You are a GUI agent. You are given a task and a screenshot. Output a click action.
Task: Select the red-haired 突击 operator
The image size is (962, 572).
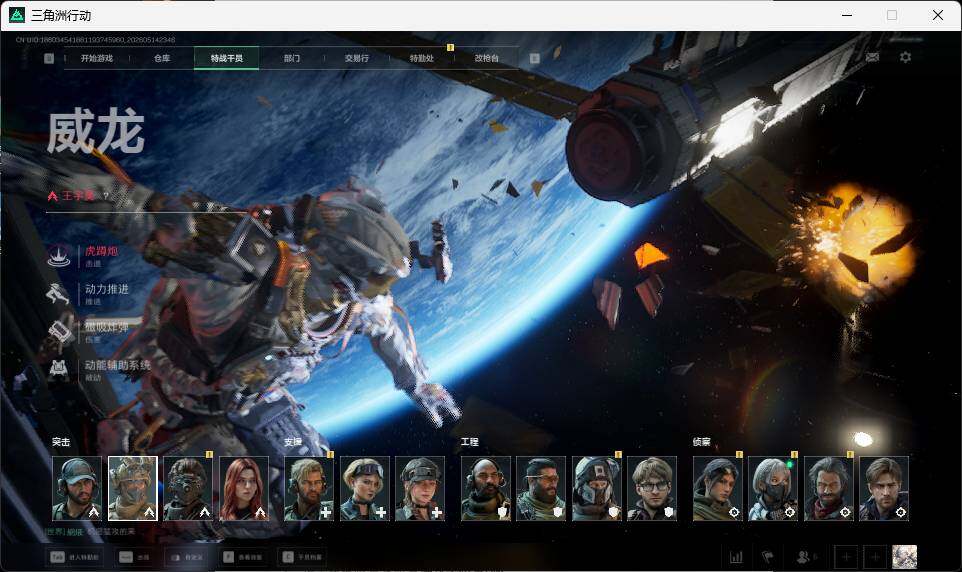(244, 489)
